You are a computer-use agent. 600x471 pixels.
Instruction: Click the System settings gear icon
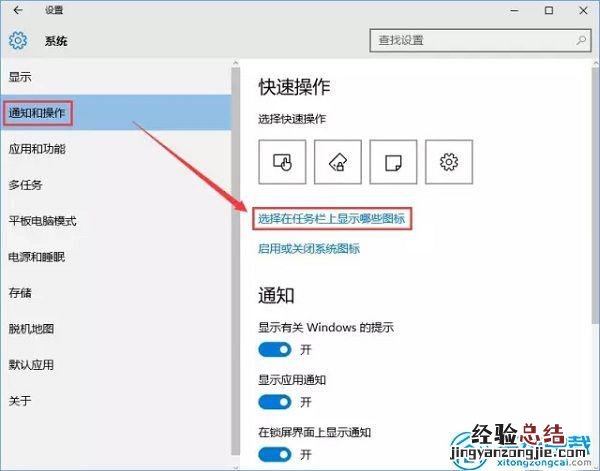[x=18, y=40]
